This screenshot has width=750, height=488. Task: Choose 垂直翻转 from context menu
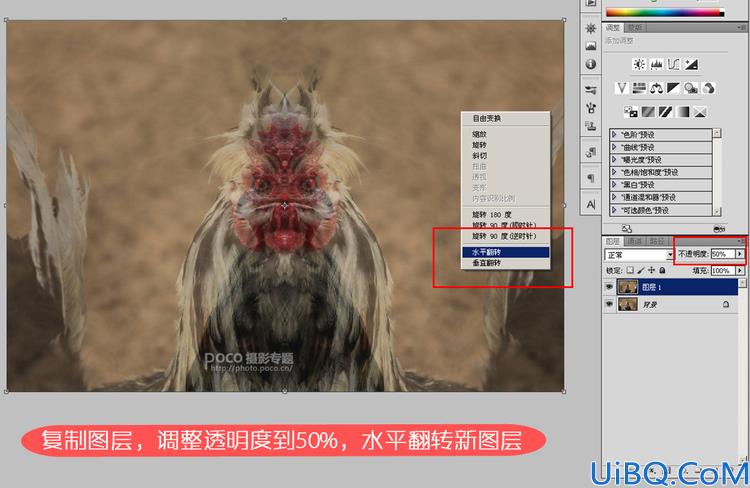pyautogui.click(x=506, y=263)
